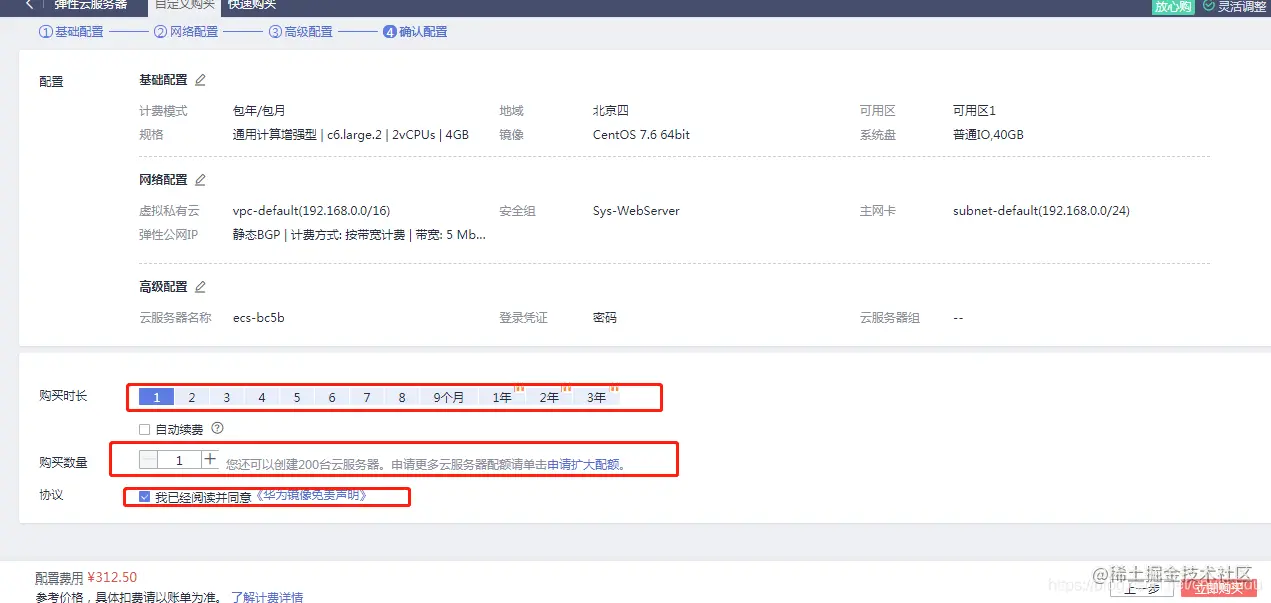Select step 4 确认配置
The width and height of the screenshot is (1271, 603).
coord(415,32)
